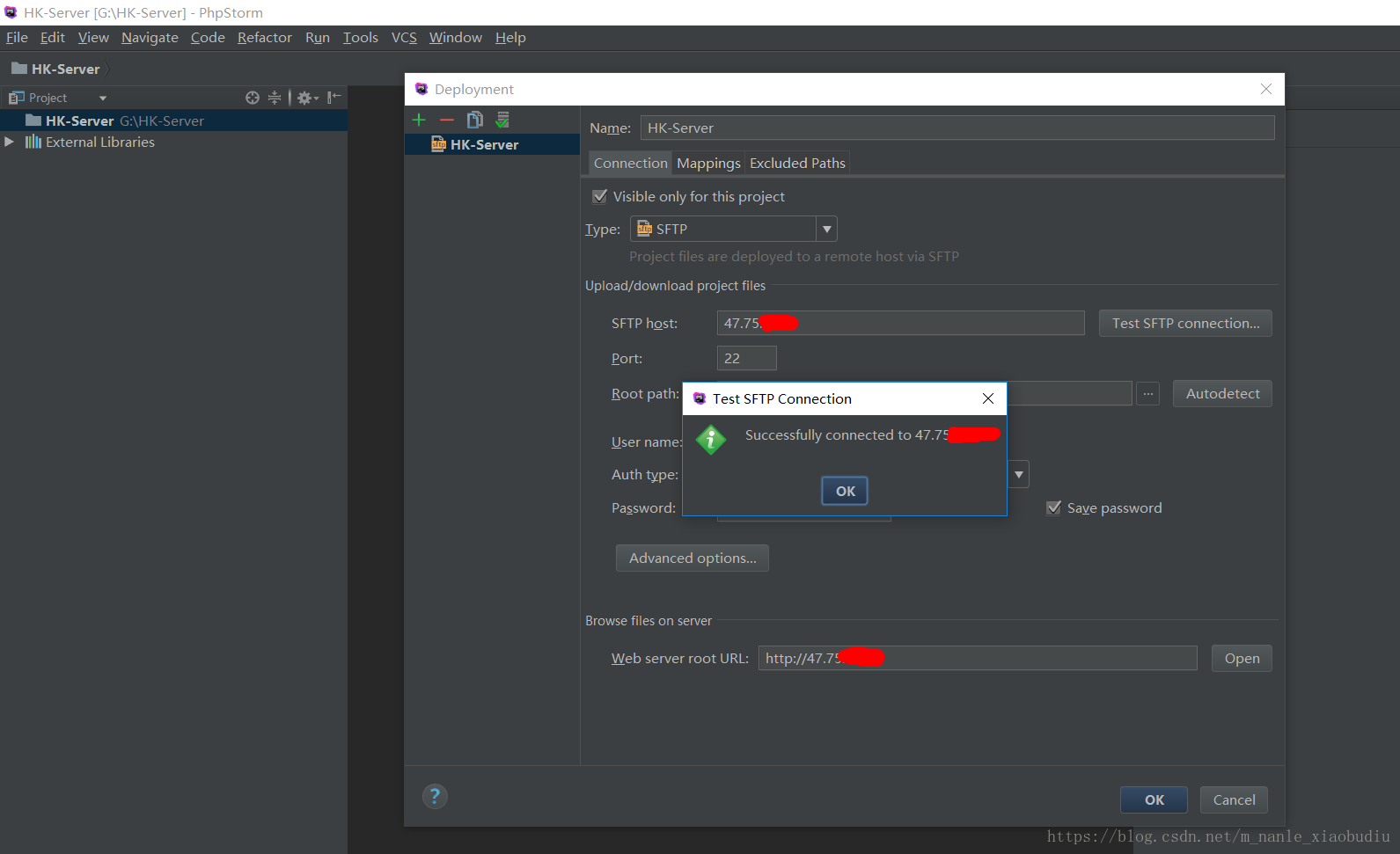Click the Autodetect button
Screen dimensions: 1400x854
[1222, 393]
